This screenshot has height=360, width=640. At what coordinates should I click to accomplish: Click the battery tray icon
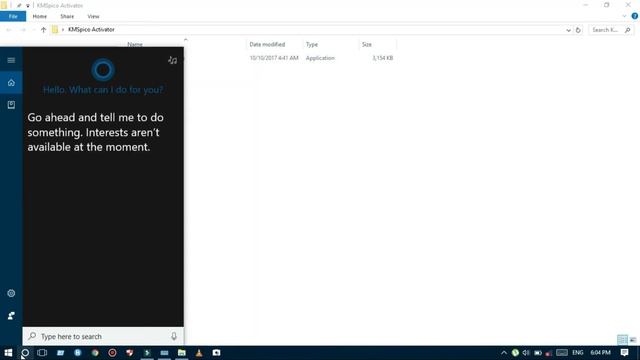[x=538, y=353]
